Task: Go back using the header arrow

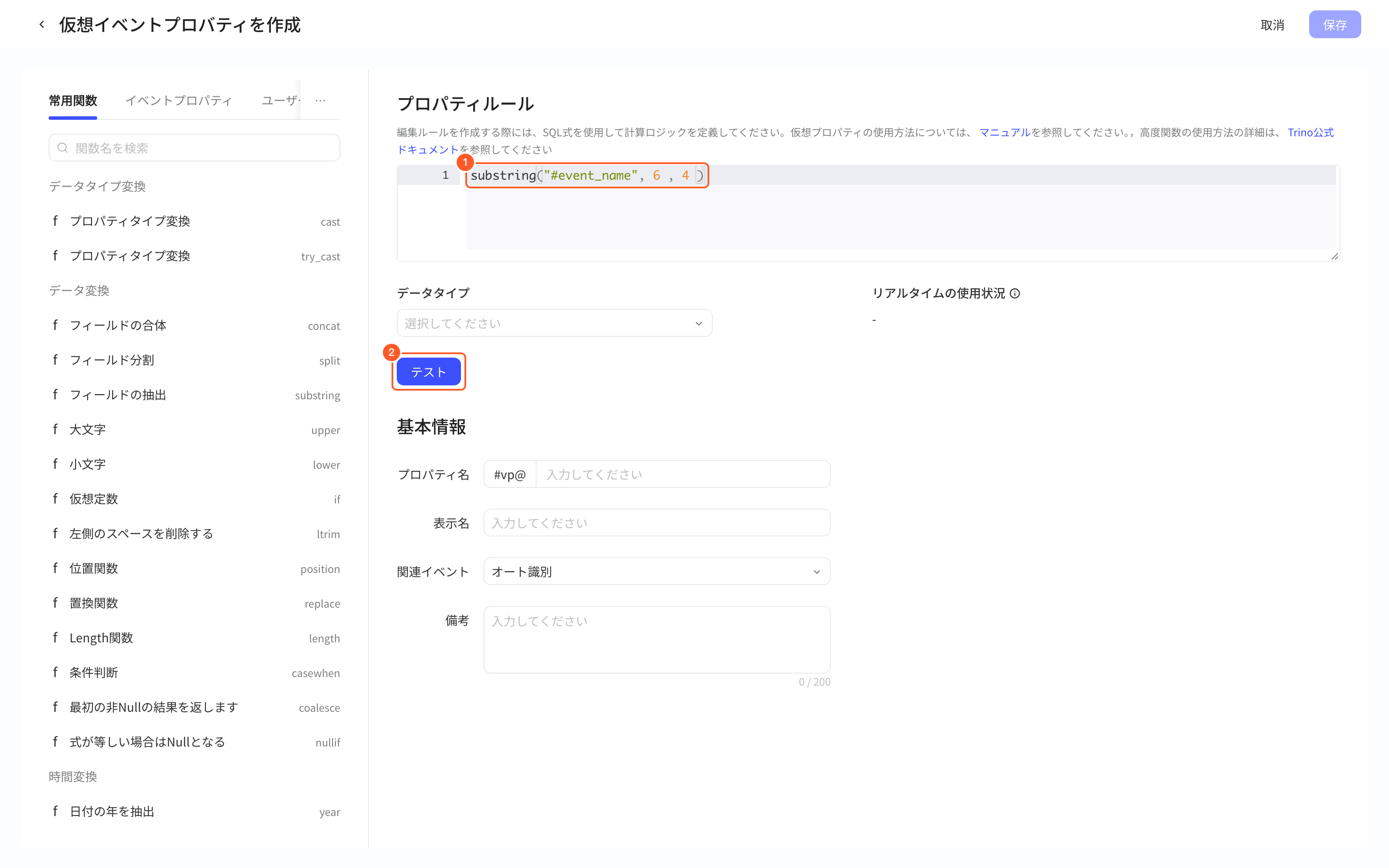Action: (42, 25)
